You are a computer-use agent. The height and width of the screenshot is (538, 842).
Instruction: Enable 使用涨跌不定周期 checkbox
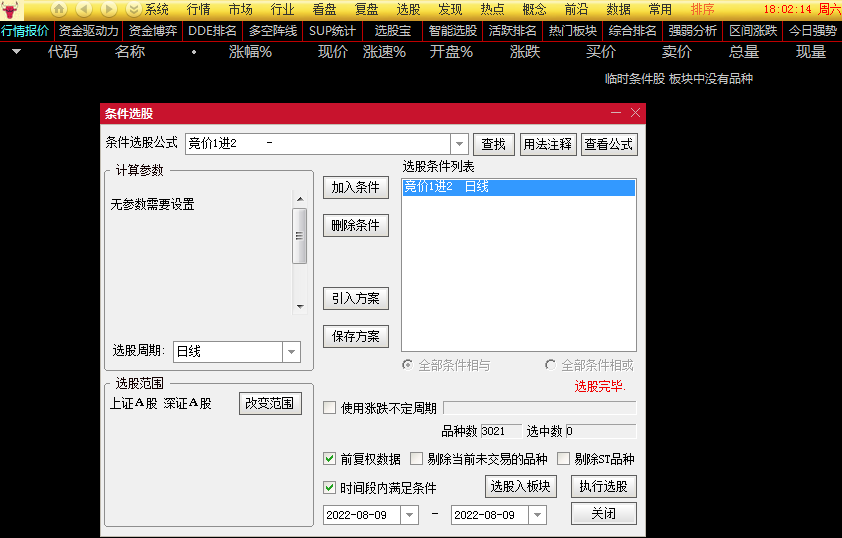[x=330, y=408]
